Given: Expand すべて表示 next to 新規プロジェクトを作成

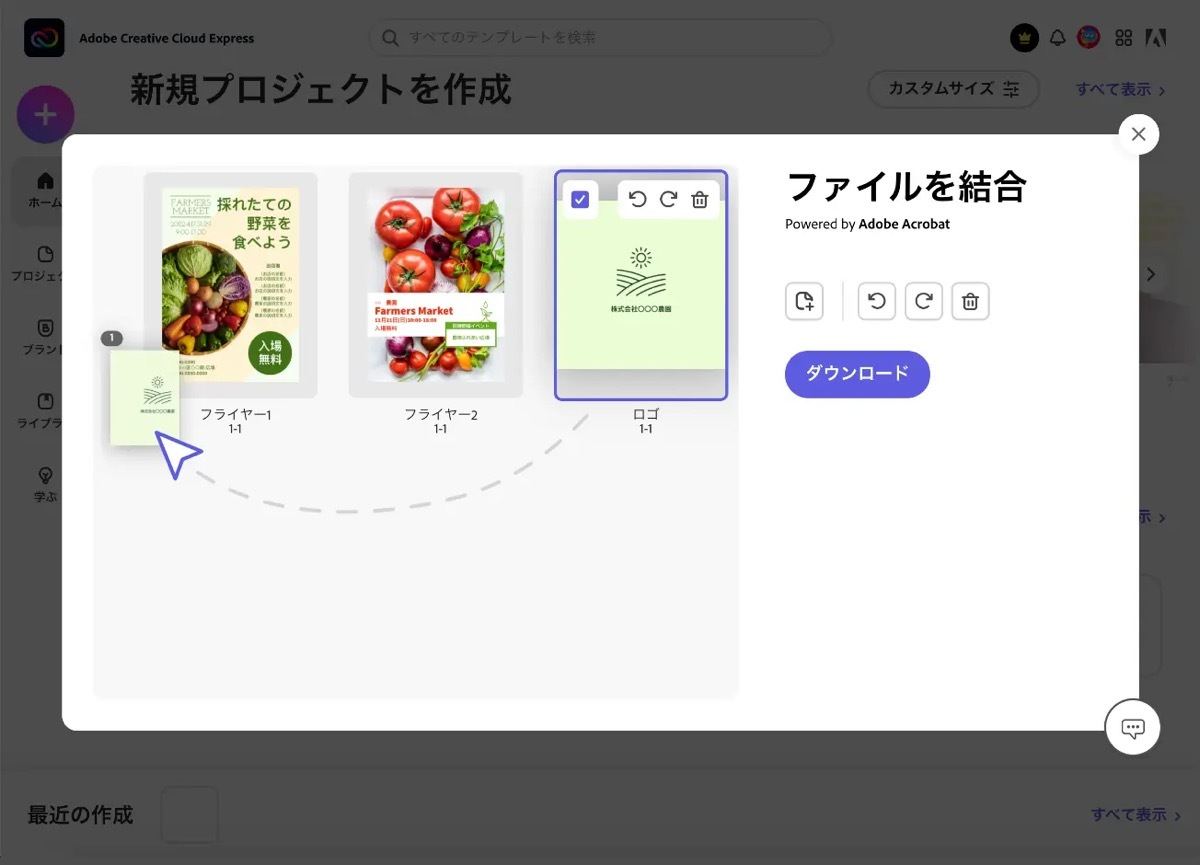Looking at the screenshot, I should pyautogui.click(x=1121, y=90).
